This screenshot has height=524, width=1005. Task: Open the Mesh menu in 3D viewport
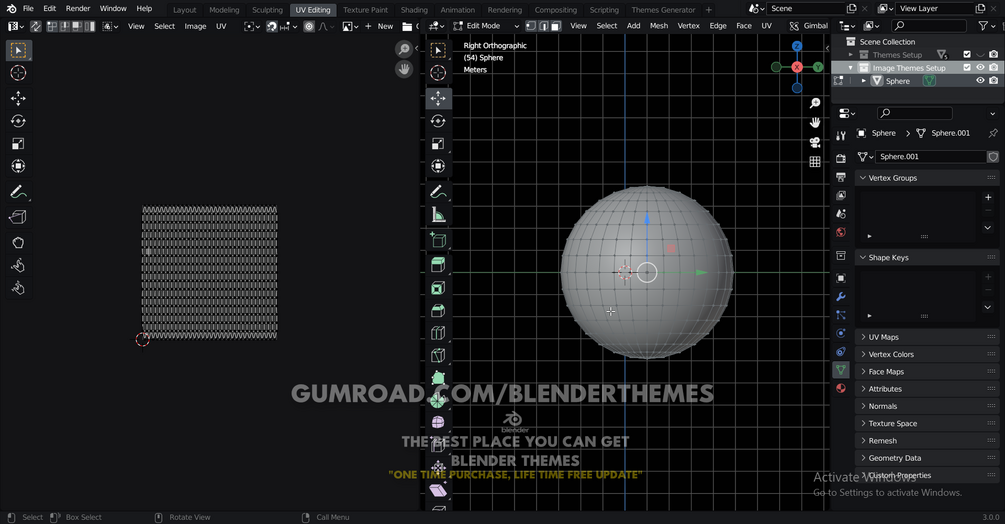point(659,26)
